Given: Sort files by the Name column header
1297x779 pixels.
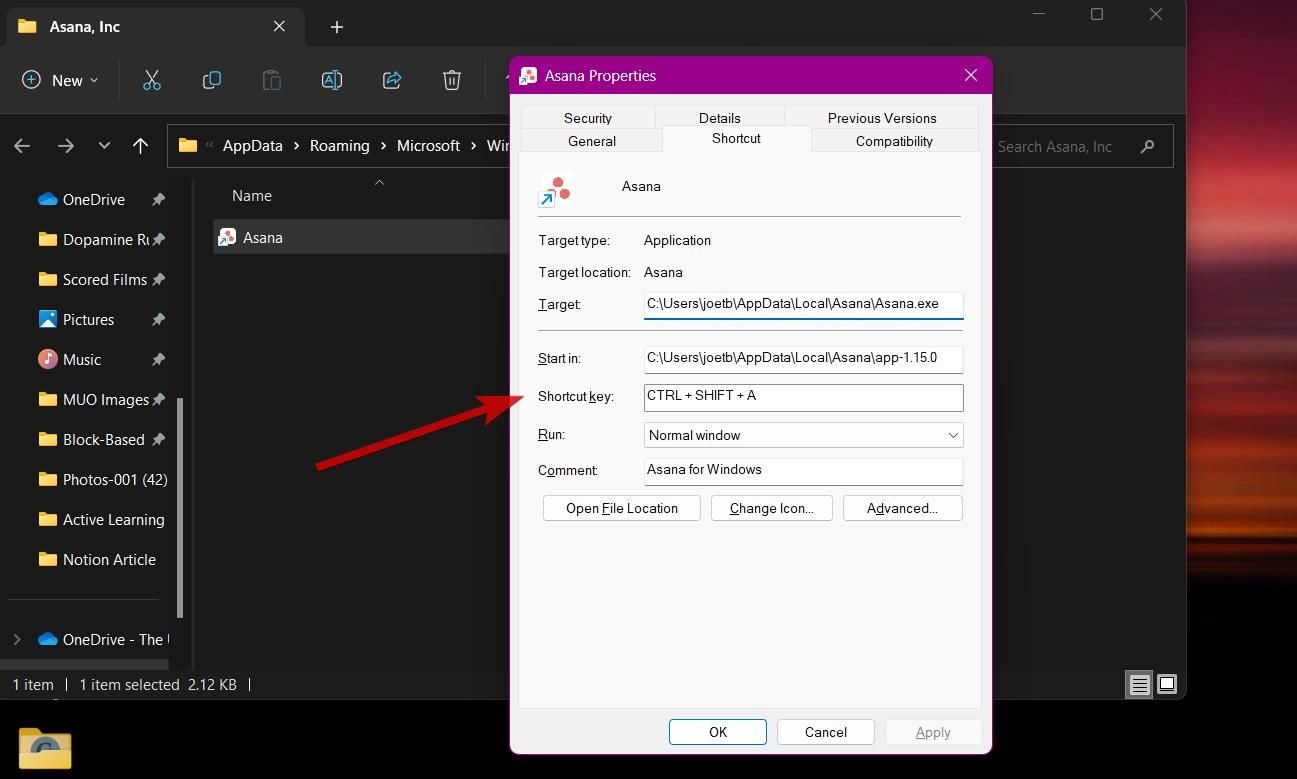Looking at the screenshot, I should pyautogui.click(x=252, y=196).
